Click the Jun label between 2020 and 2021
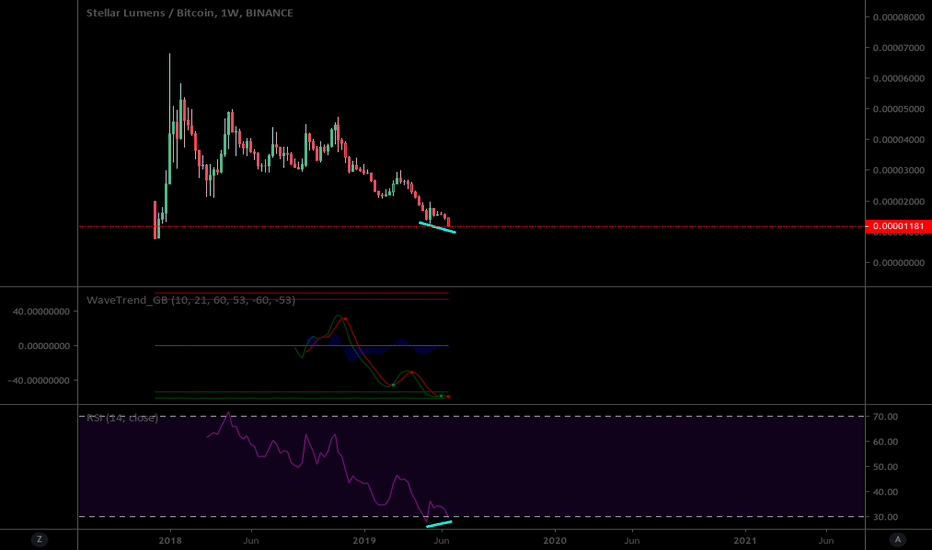Viewport: 932px width, 550px height. (x=631, y=540)
